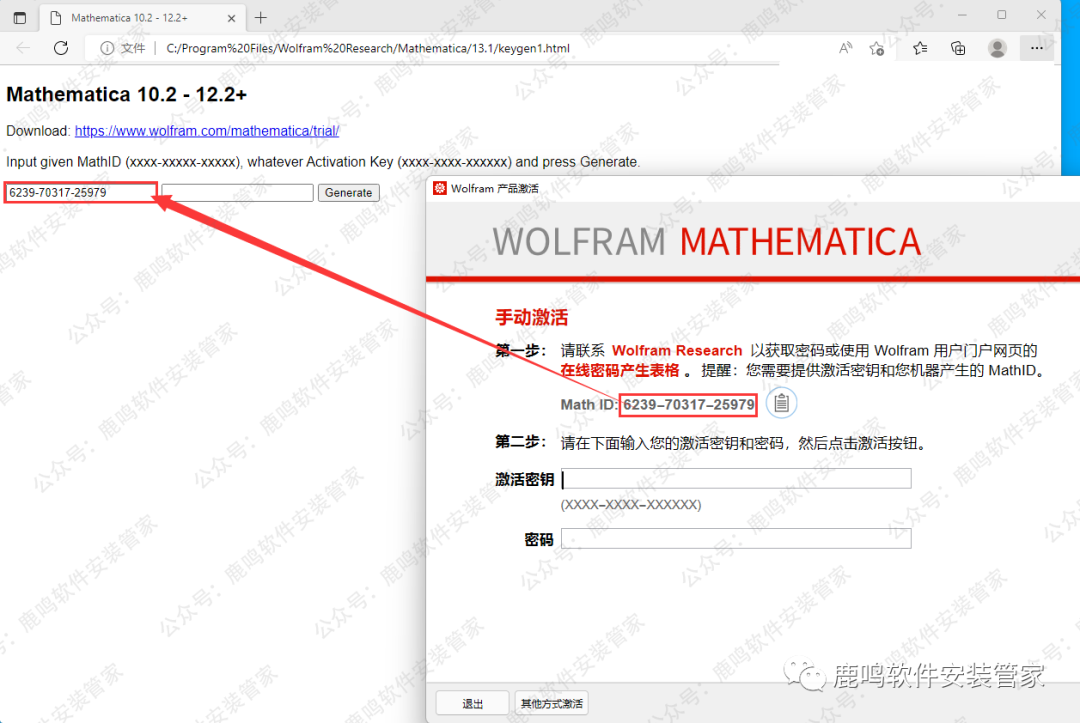Open the browser Settings and more menu

[1037, 48]
